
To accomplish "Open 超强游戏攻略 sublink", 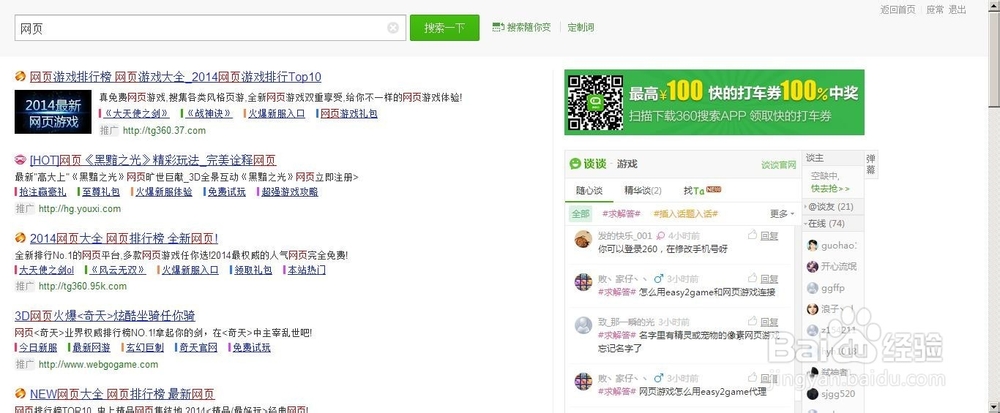I will (x=290, y=192).
